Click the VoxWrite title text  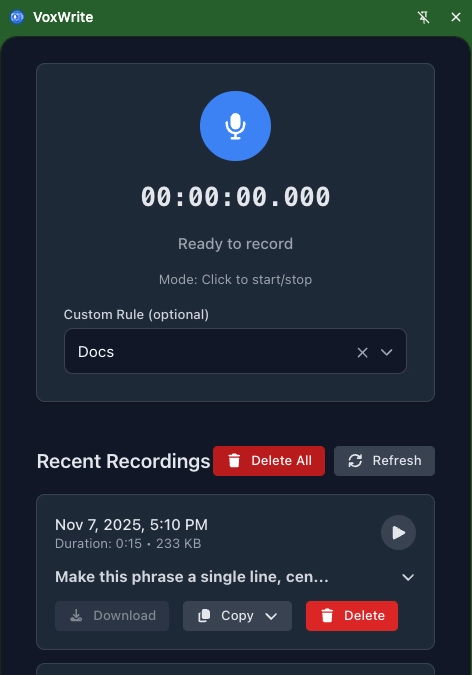tap(63, 17)
